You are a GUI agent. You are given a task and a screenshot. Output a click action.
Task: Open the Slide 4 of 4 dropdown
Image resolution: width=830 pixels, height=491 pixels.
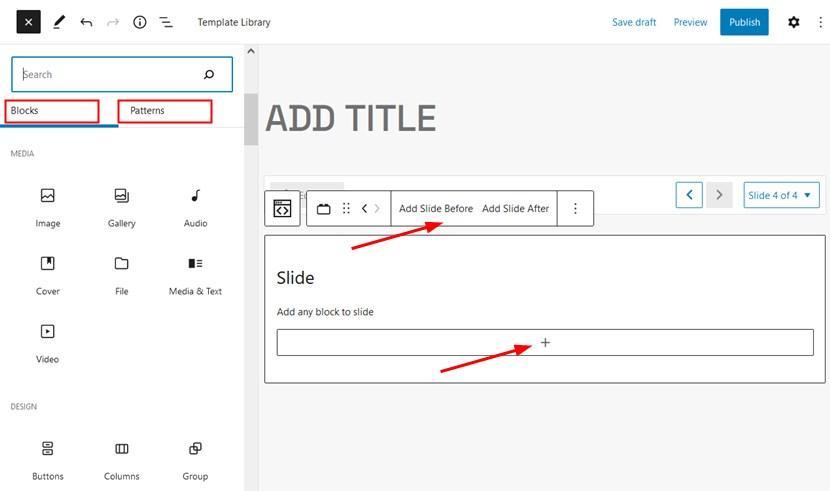coord(781,195)
